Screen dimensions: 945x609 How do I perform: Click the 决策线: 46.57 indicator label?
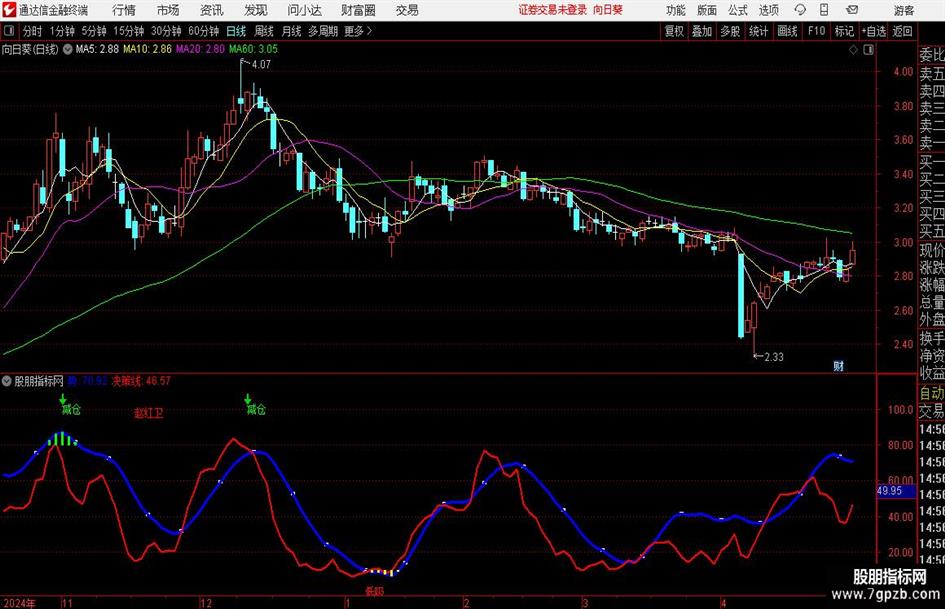click(x=141, y=381)
